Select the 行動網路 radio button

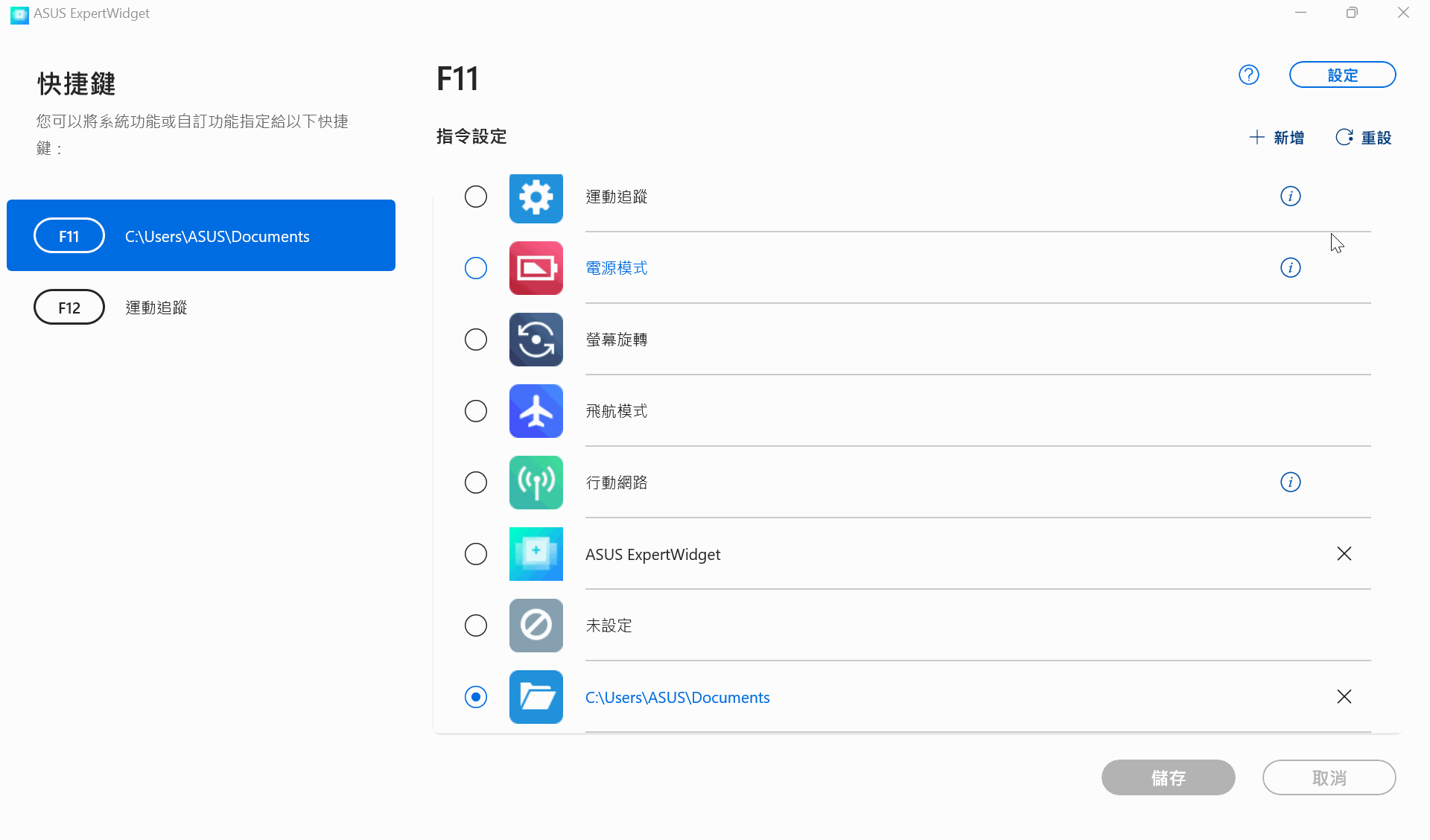(x=476, y=483)
